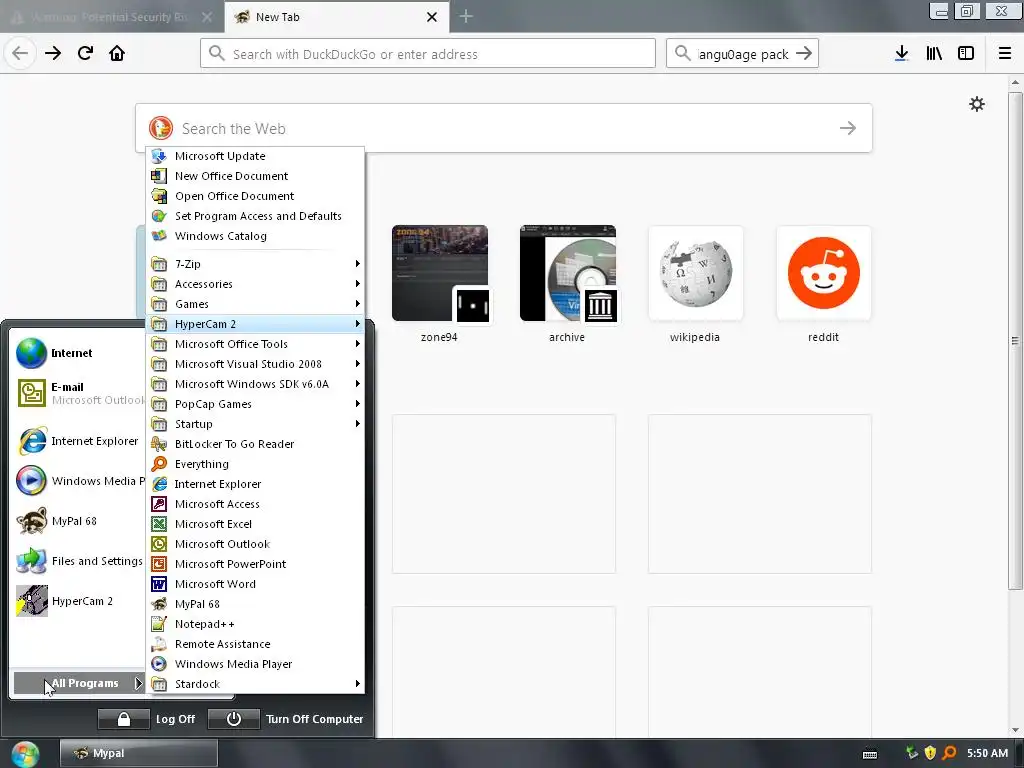The height and width of the screenshot is (768, 1024).
Task: Open Set Program Access and Defaults
Action: pyautogui.click(x=255, y=216)
